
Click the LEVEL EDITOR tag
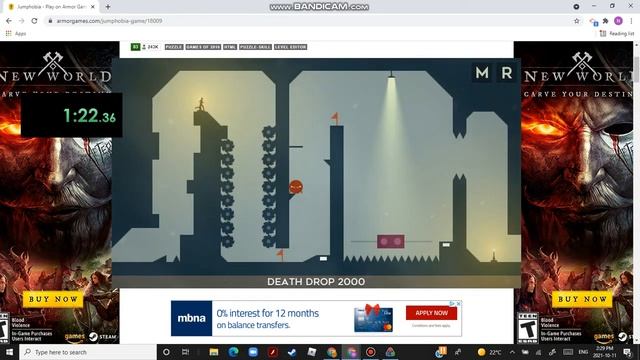click(290, 47)
